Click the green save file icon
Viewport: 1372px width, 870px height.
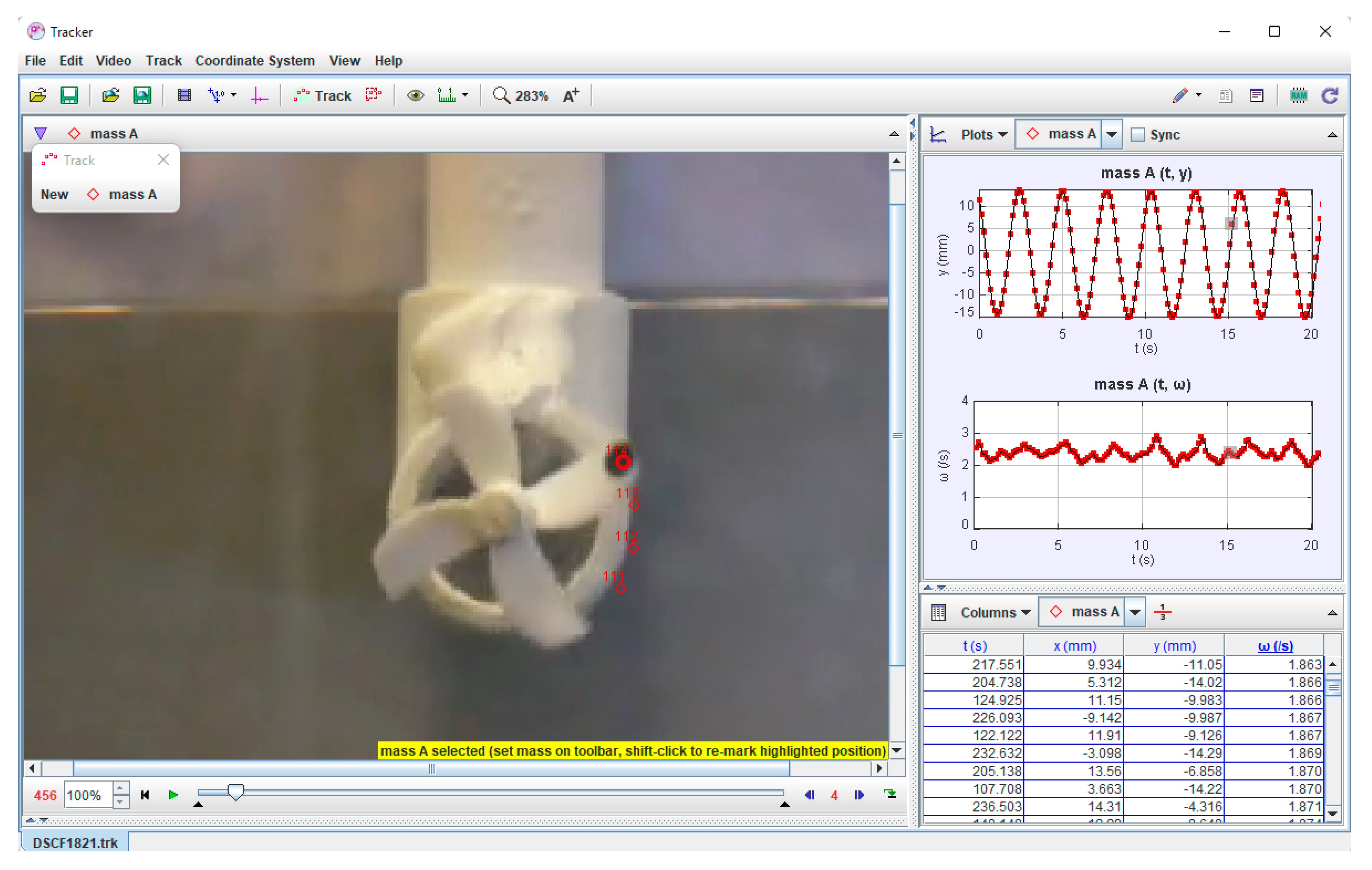click(69, 95)
